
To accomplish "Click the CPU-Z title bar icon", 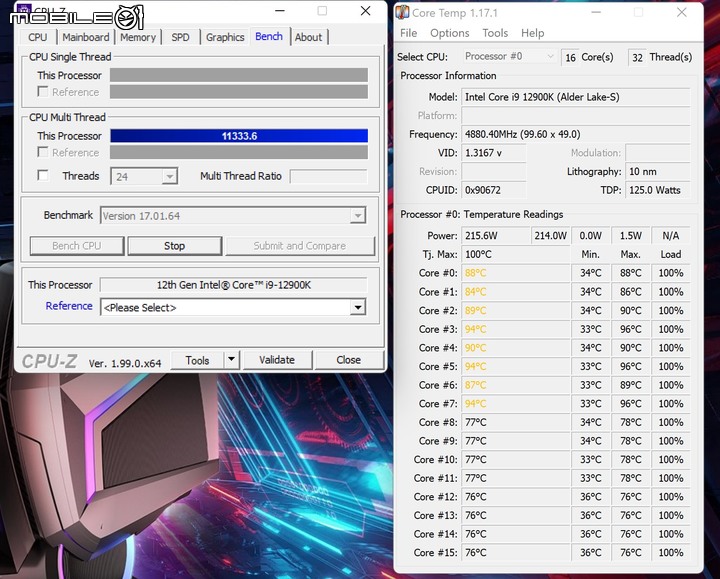I will tap(24, 10).
